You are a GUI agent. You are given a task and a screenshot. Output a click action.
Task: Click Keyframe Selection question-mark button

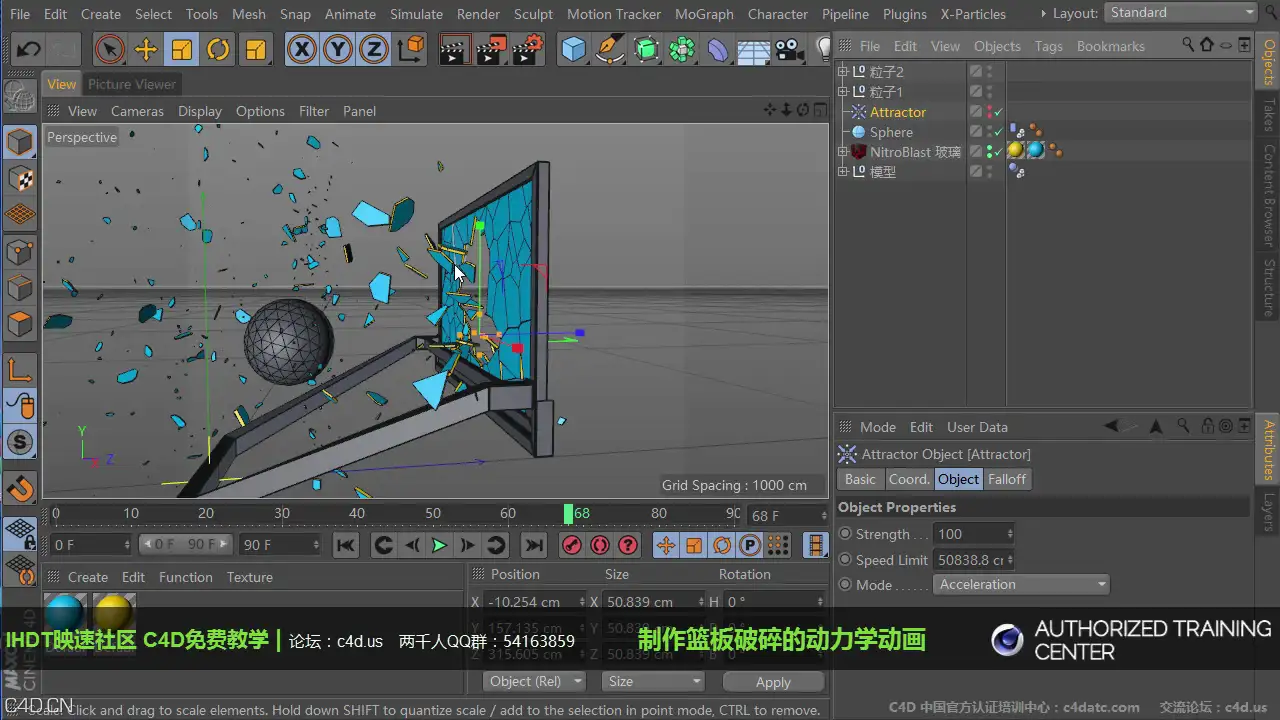[628, 545]
